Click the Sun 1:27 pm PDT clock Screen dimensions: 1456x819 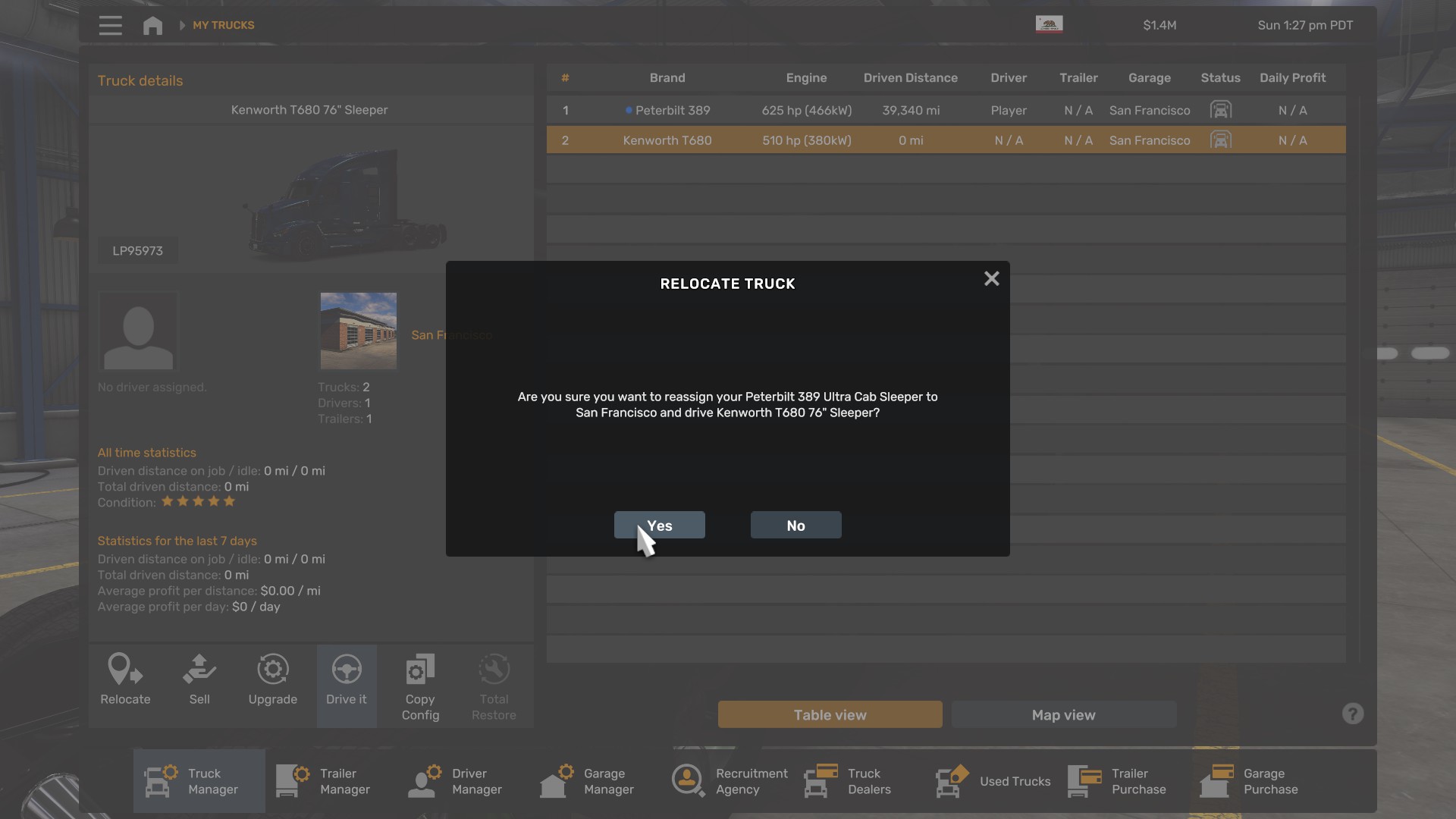click(x=1305, y=25)
